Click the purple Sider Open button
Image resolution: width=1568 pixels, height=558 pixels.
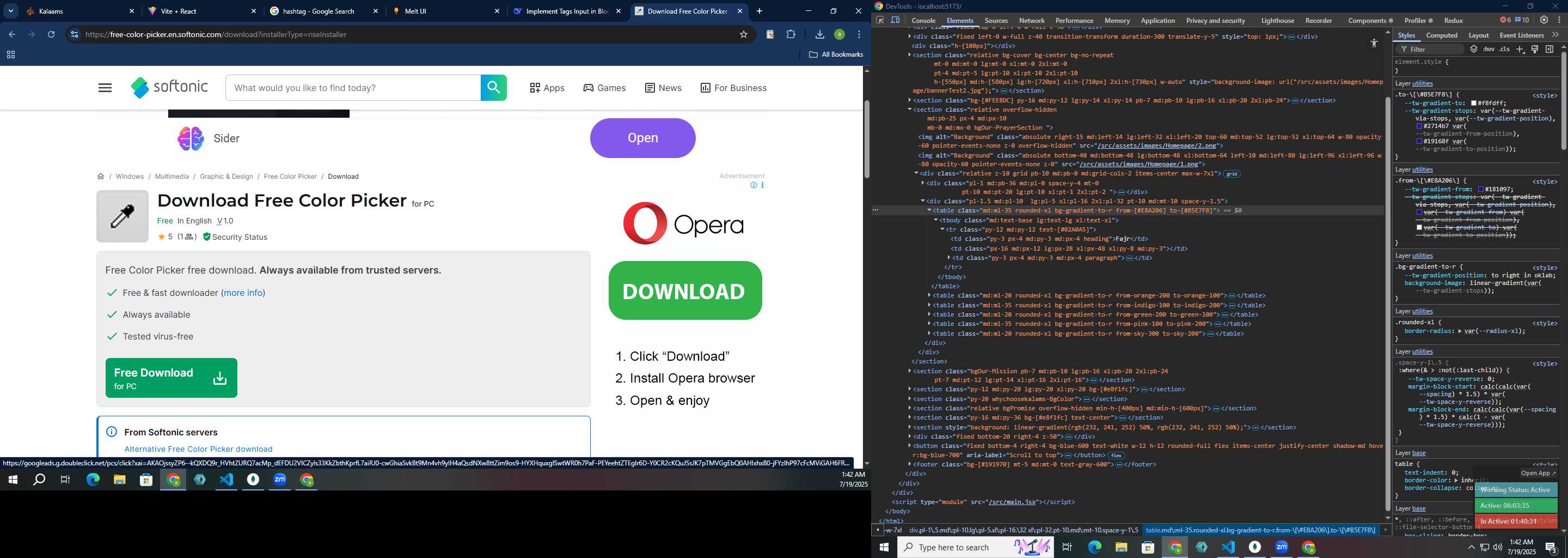click(x=642, y=138)
